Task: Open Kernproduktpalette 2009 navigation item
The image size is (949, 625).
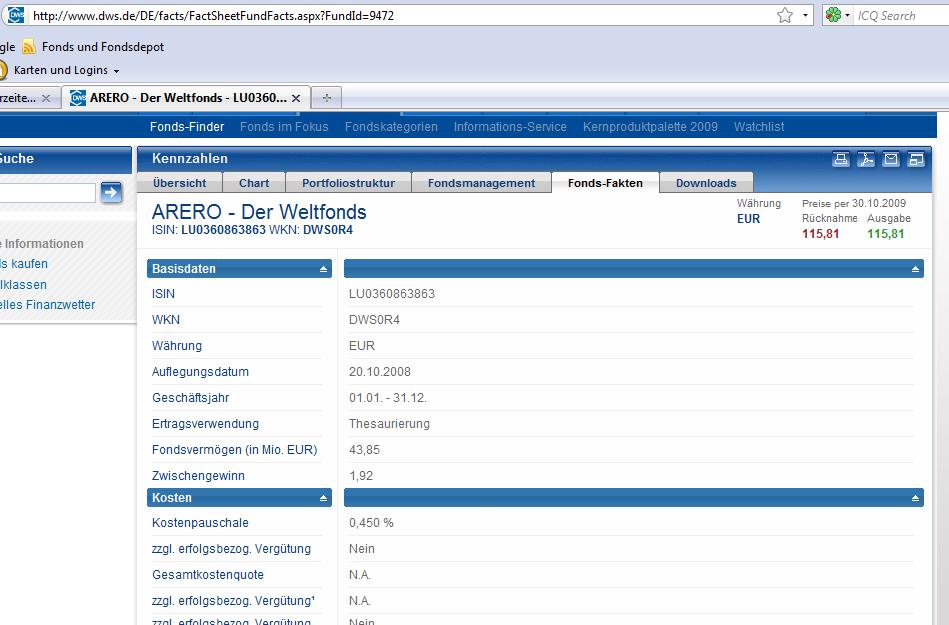Action: point(650,126)
